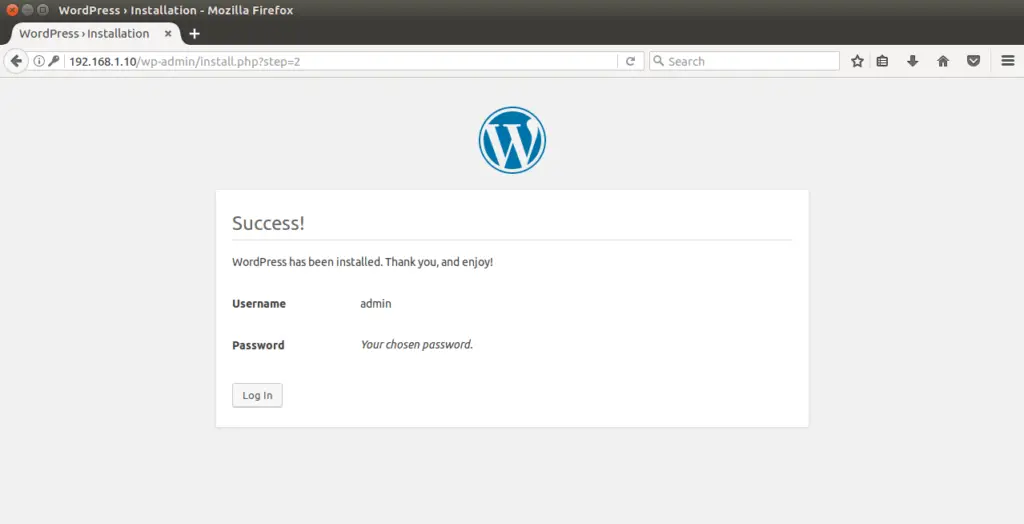Click the WordPress logo
Image resolution: width=1024 pixels, height=524 pixels.
click(x=512, y=140)
